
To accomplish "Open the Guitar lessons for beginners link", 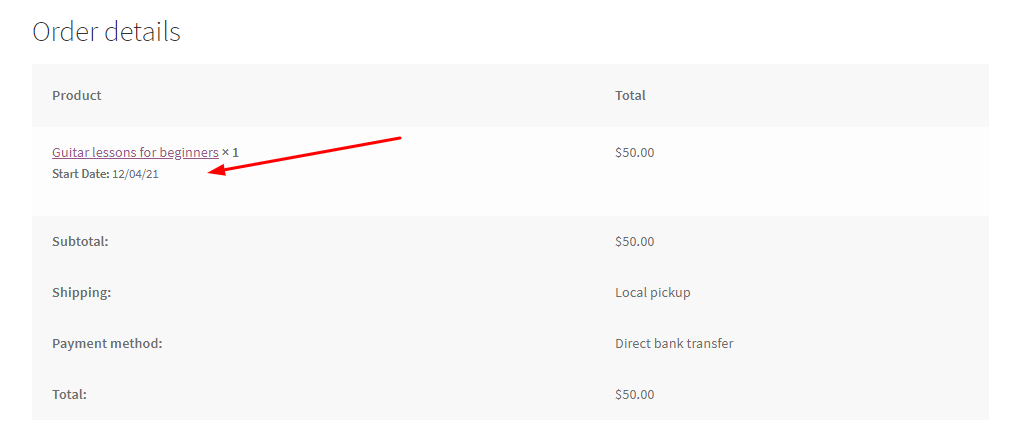I will 135,153.
